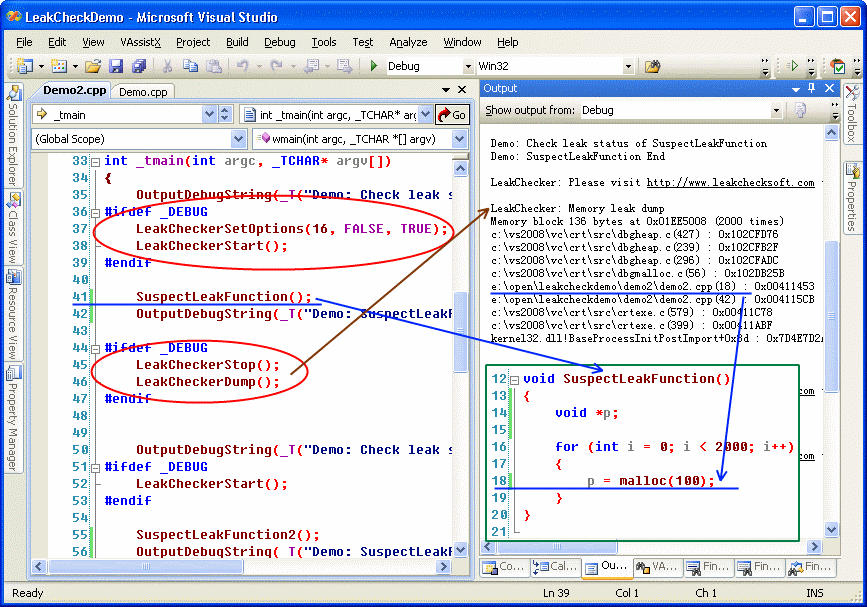This screenshot has height=607, width=867.
Task: Collapse the _tmain function at line 33
Action: point(95,162)
